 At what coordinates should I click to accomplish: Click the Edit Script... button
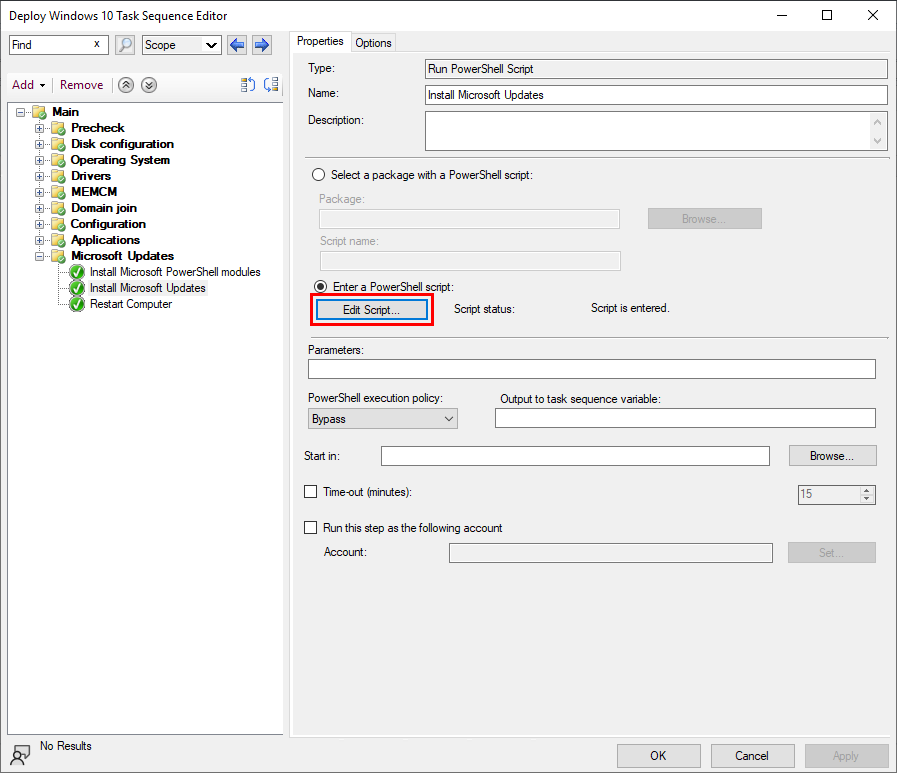(x=372, y=310)
